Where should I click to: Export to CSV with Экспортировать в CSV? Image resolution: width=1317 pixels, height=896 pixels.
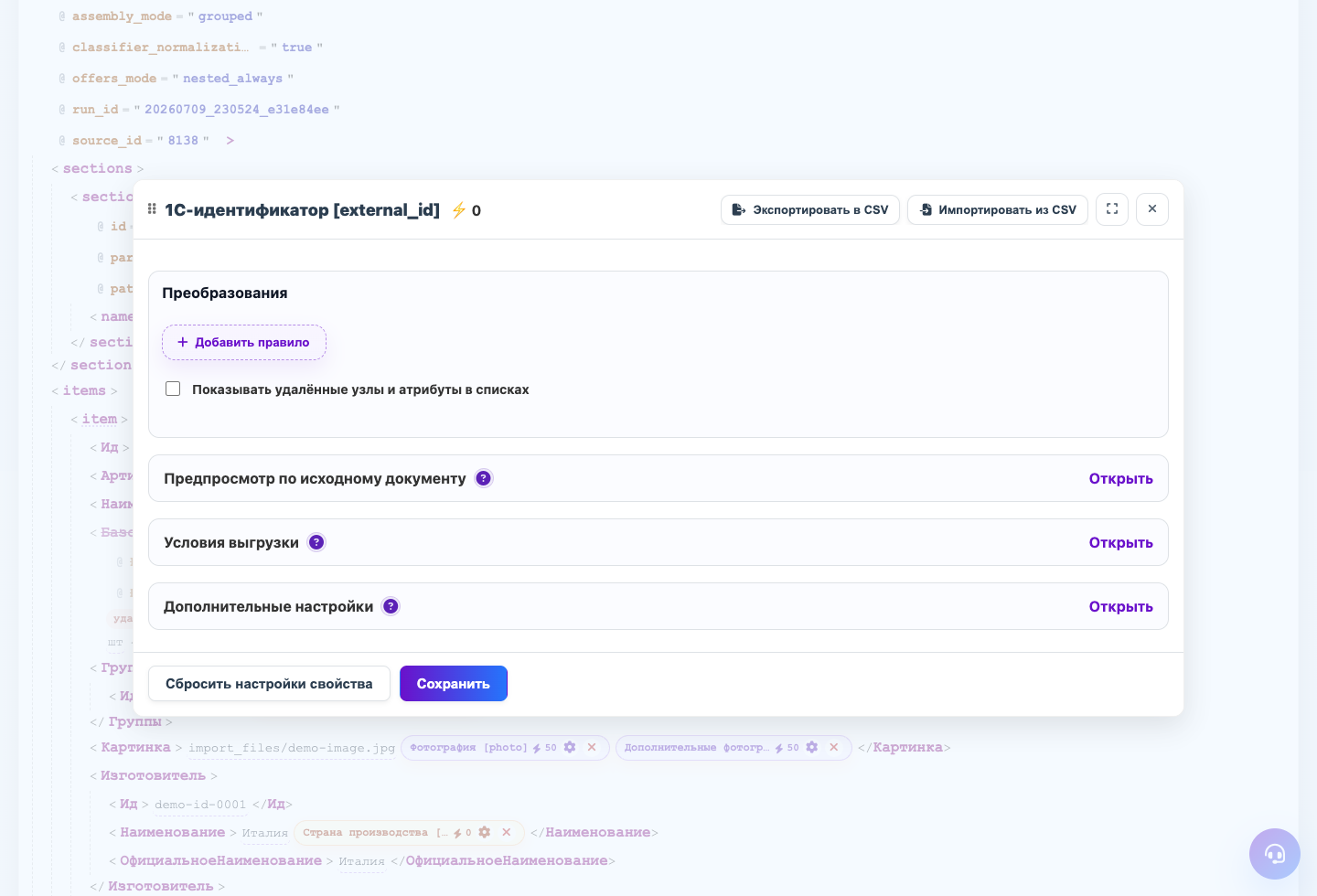810,209
